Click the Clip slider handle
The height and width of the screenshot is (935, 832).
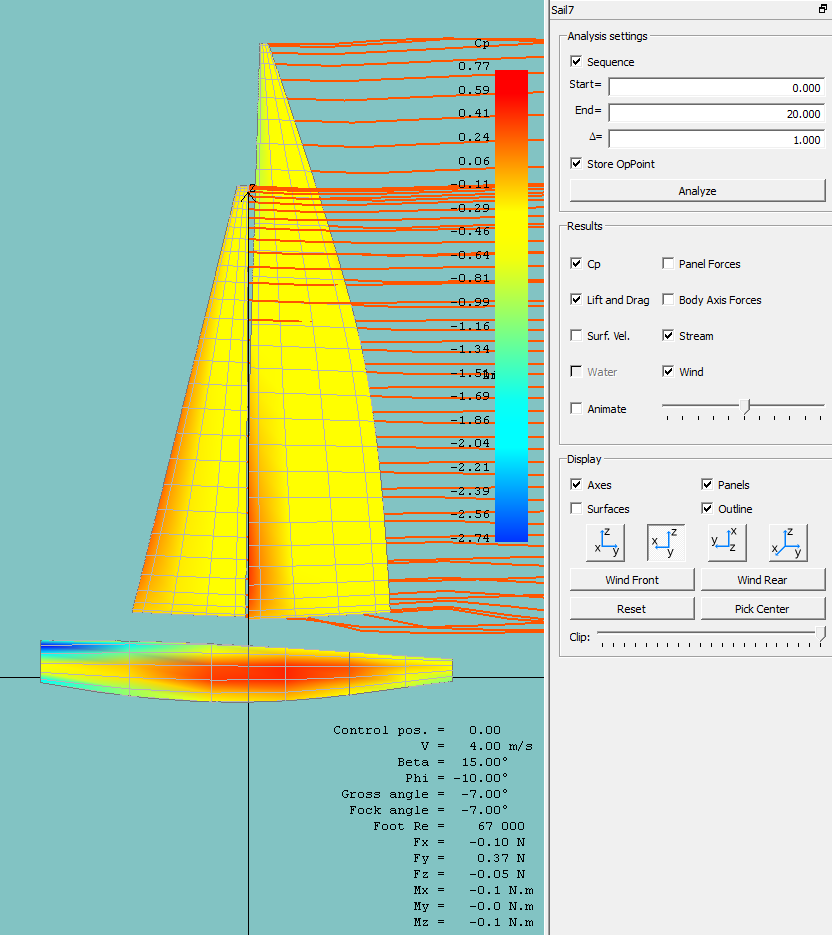(822, 633)
